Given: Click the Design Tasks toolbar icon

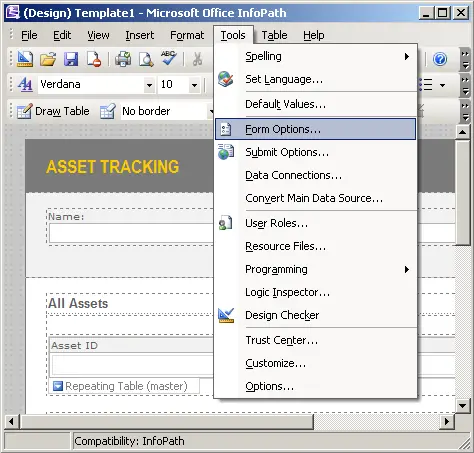Looking at the screenshot, I should 25,59.
